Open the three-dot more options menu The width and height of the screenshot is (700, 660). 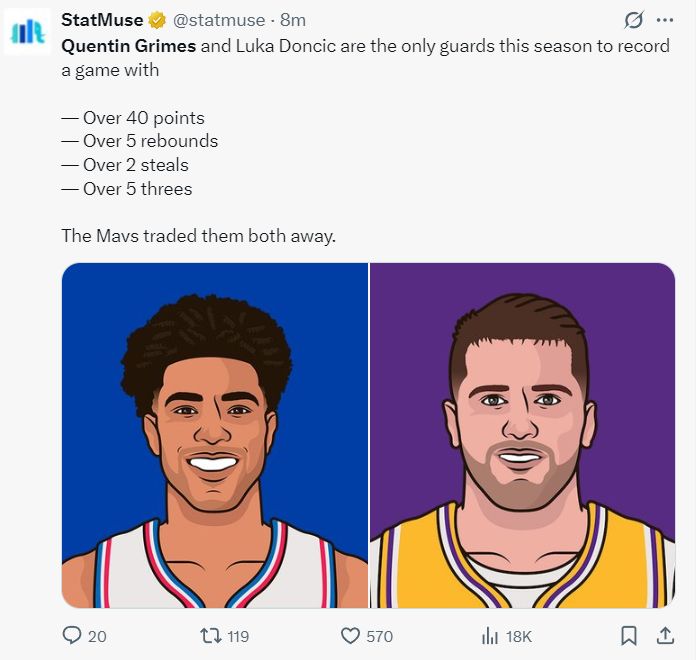664,20
